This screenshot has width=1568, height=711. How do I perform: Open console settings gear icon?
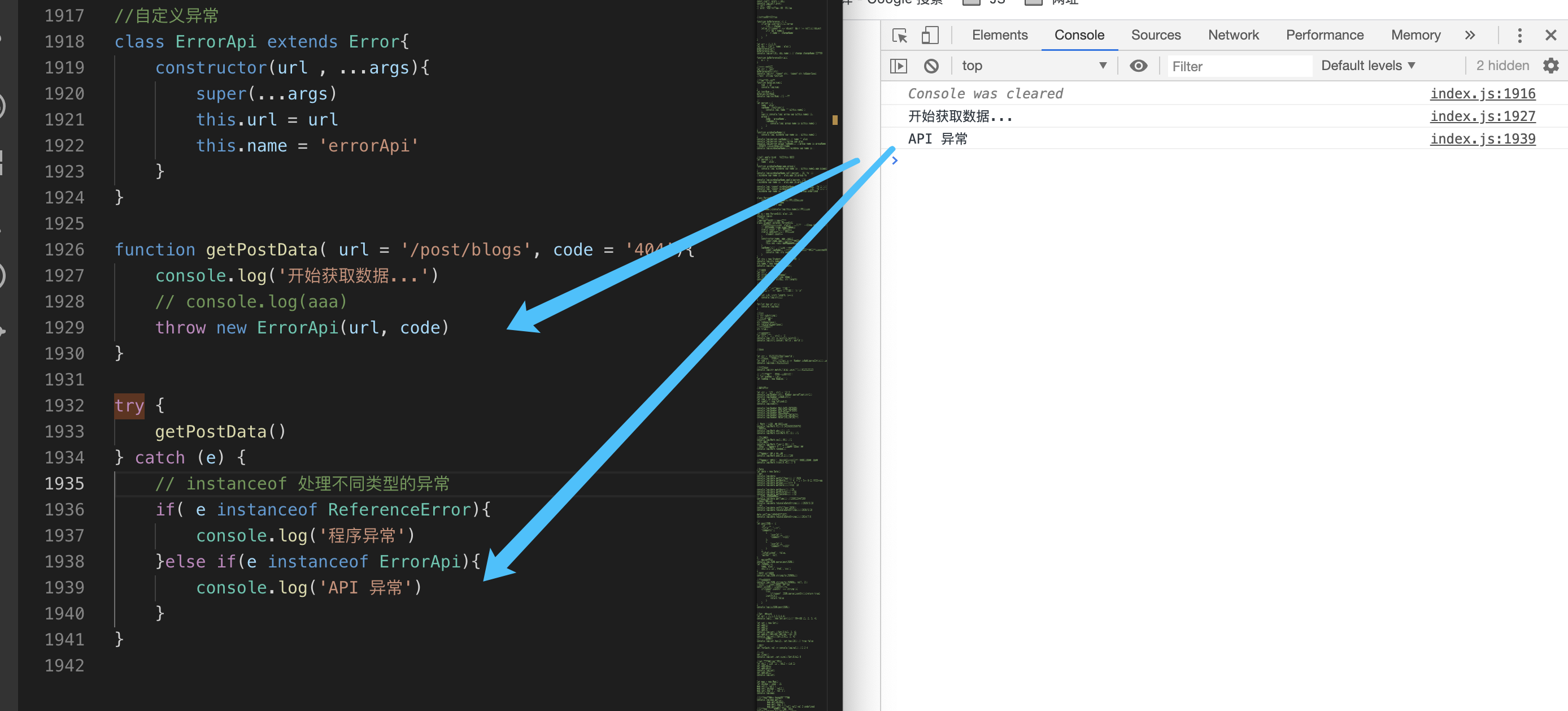click(1550, 66)
